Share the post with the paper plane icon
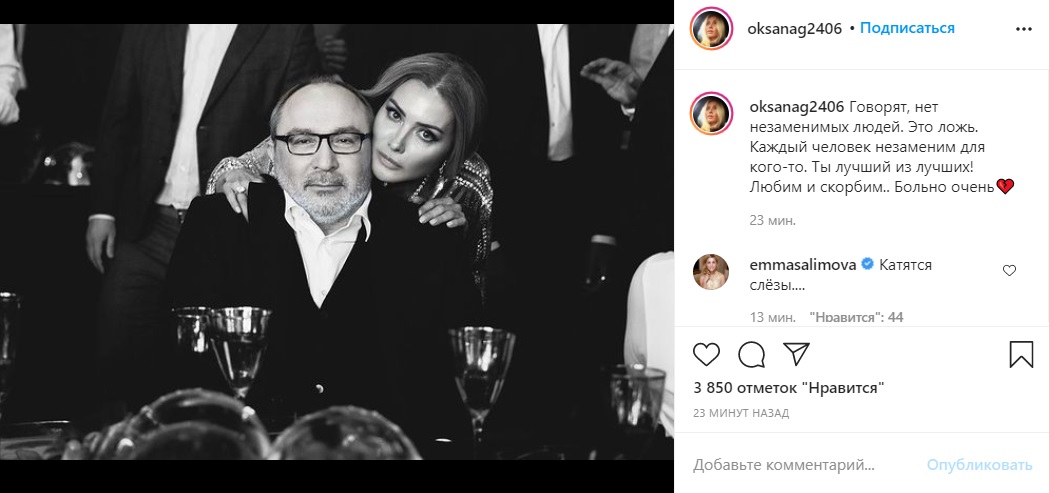 point(795,355)
